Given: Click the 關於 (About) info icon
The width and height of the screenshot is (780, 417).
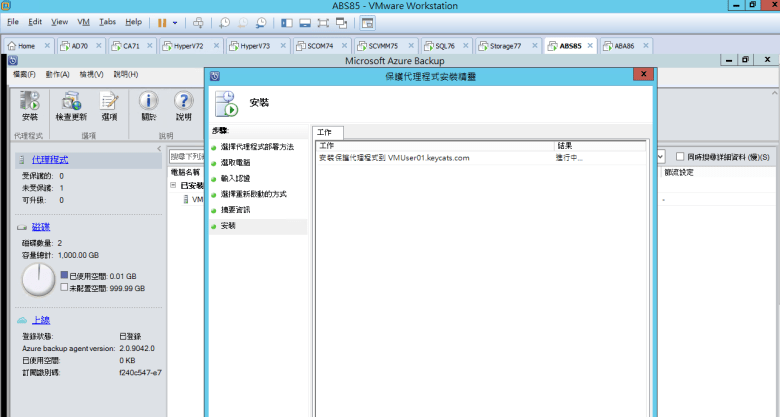Looking at the screenshot, I should point(148,104).
